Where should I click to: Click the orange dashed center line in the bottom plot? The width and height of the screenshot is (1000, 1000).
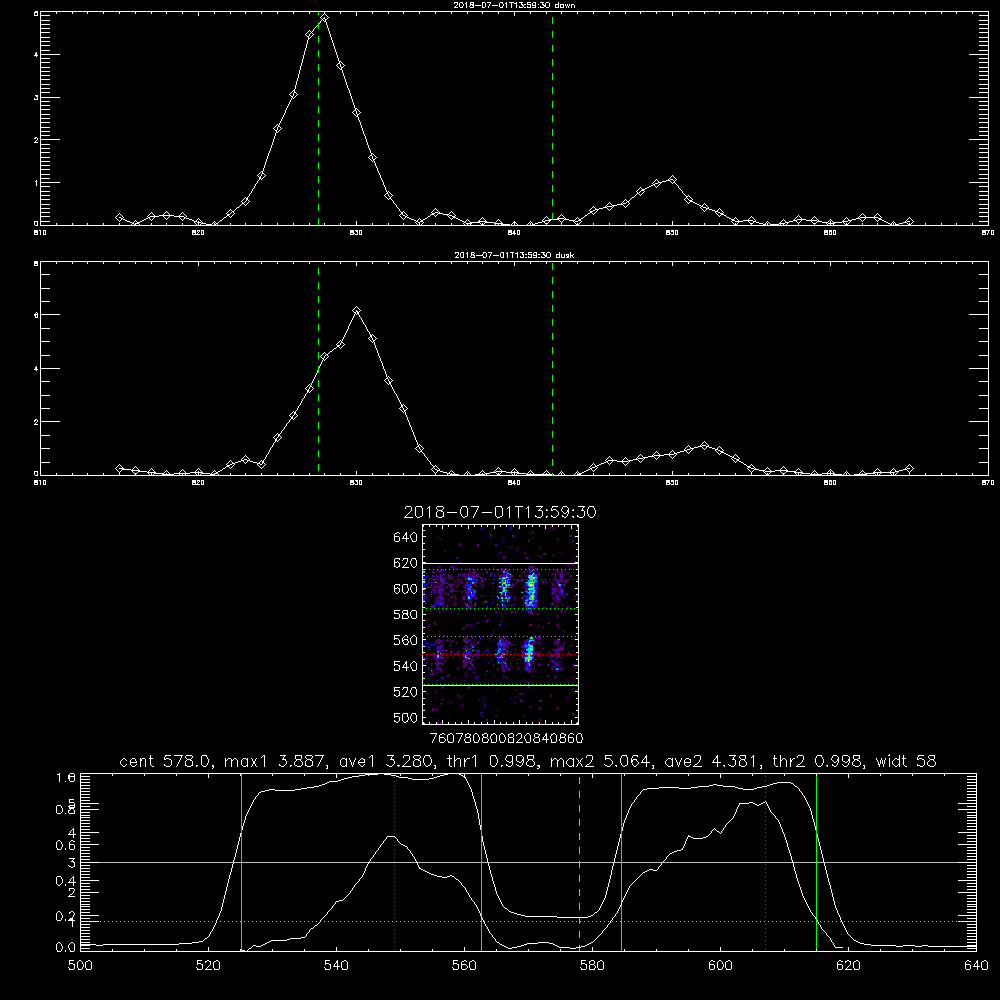click(579, 862)
